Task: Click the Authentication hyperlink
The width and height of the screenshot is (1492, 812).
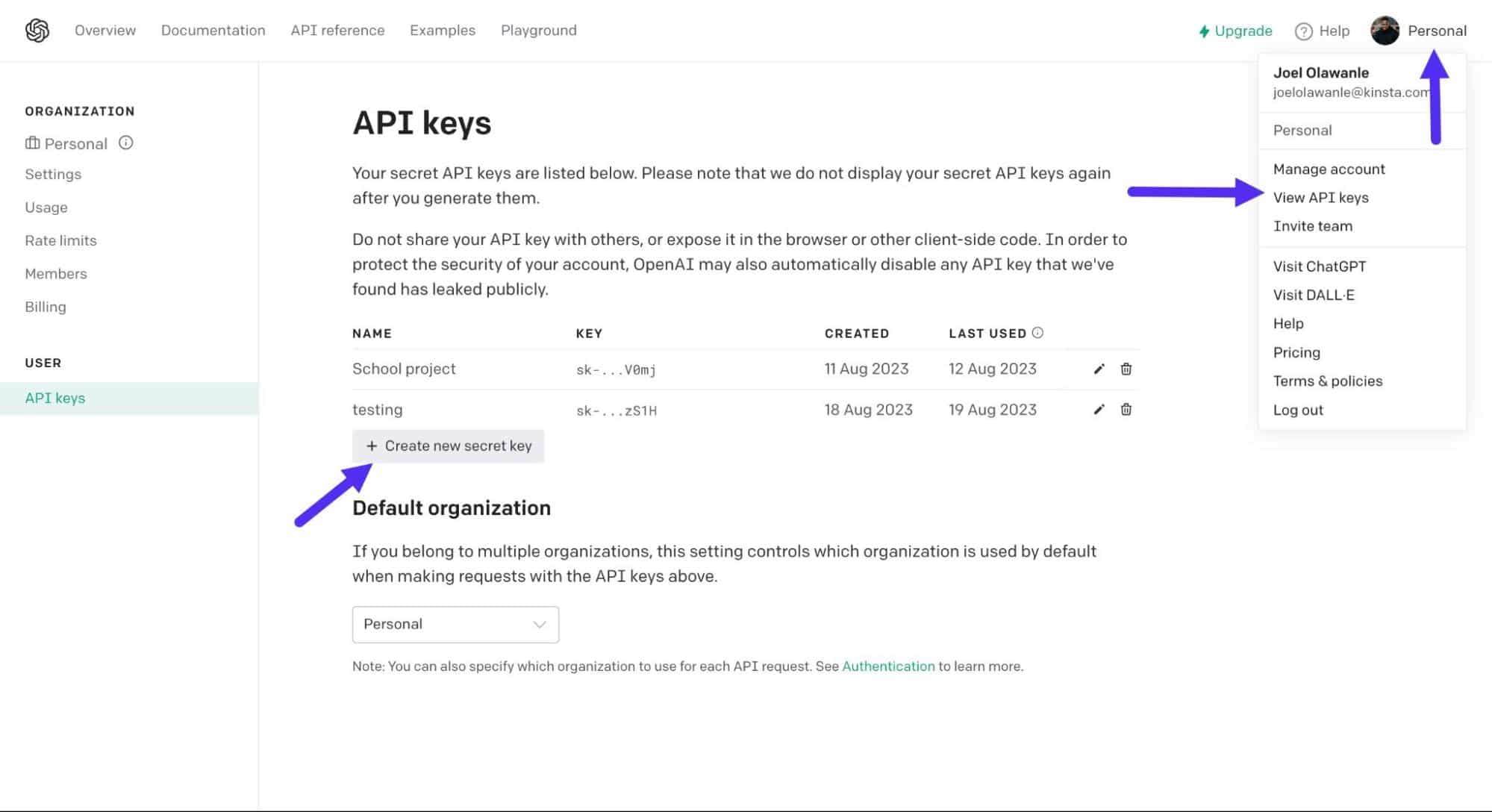Action: point(887,665)
